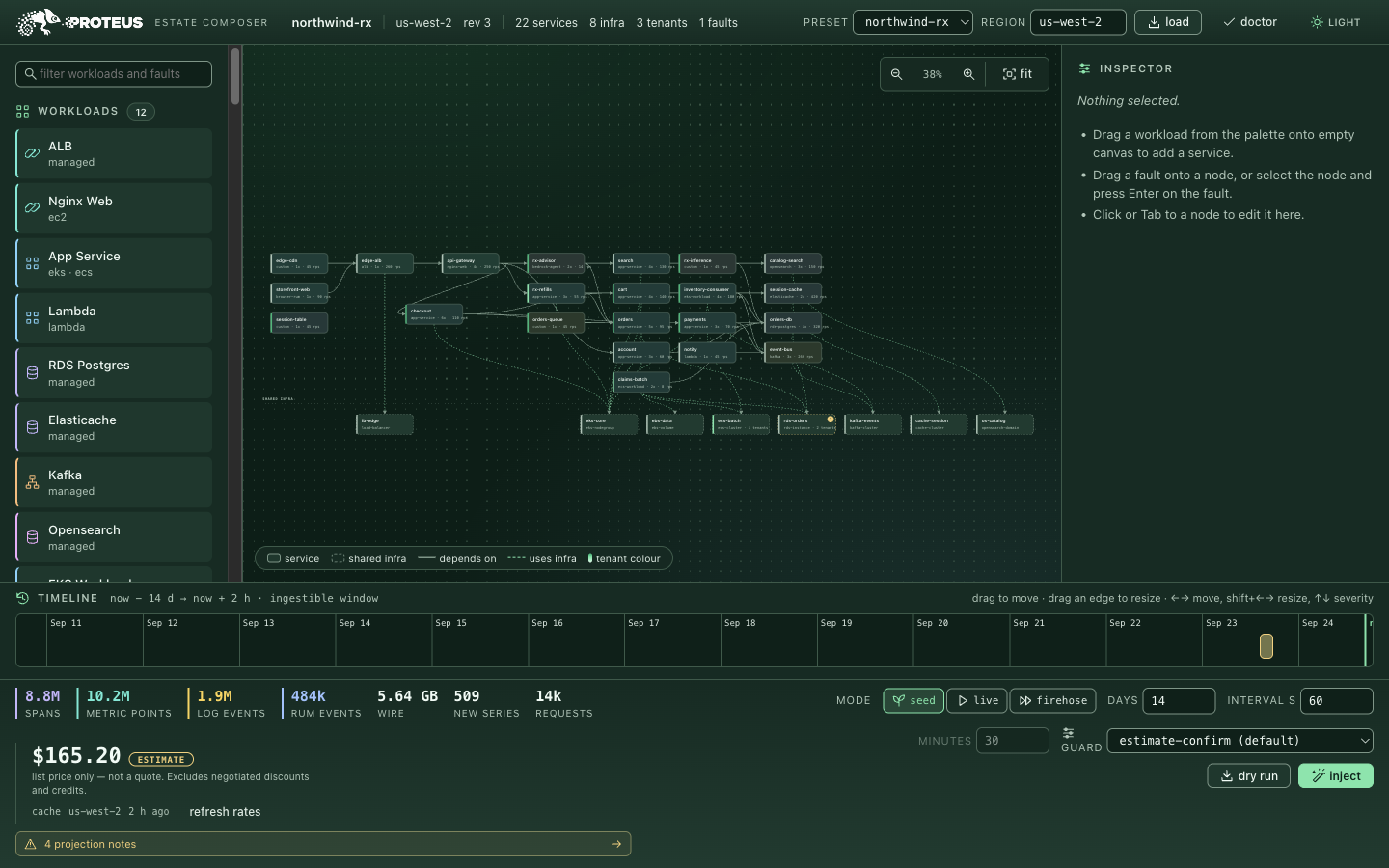This screenshot has height=868, width=1389.
Task: Click the 'shared infra' legend entry
Action: [x=368, y=558]
